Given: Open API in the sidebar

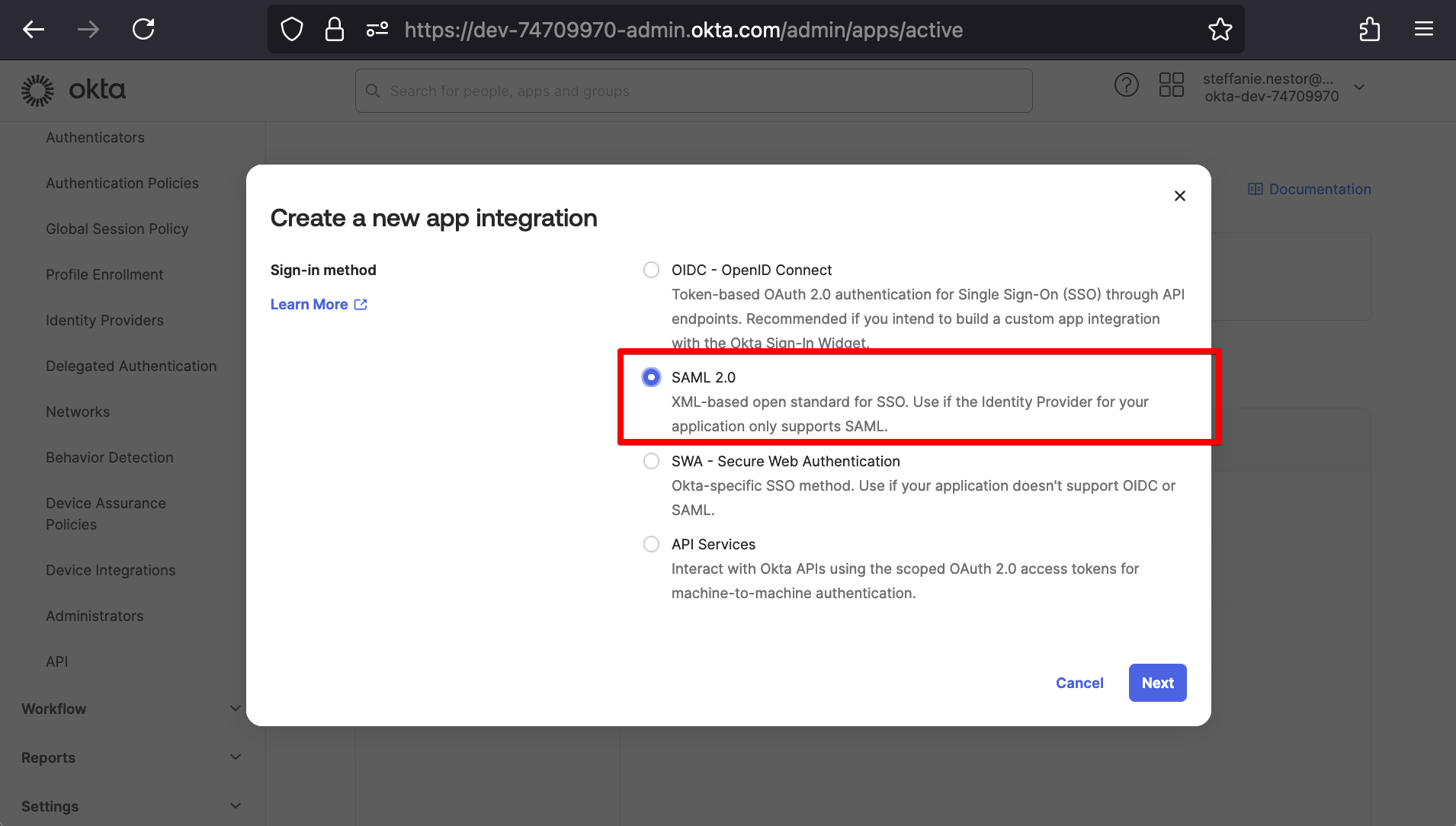Looking at the screenshot, I should (57, 661).
